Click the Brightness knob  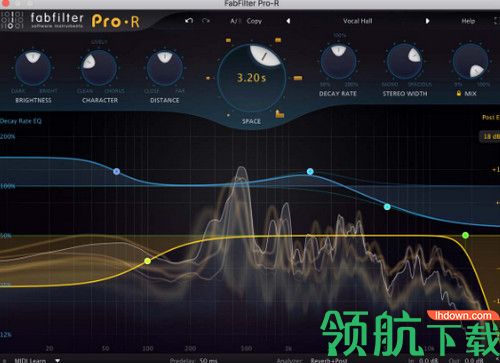33,68
